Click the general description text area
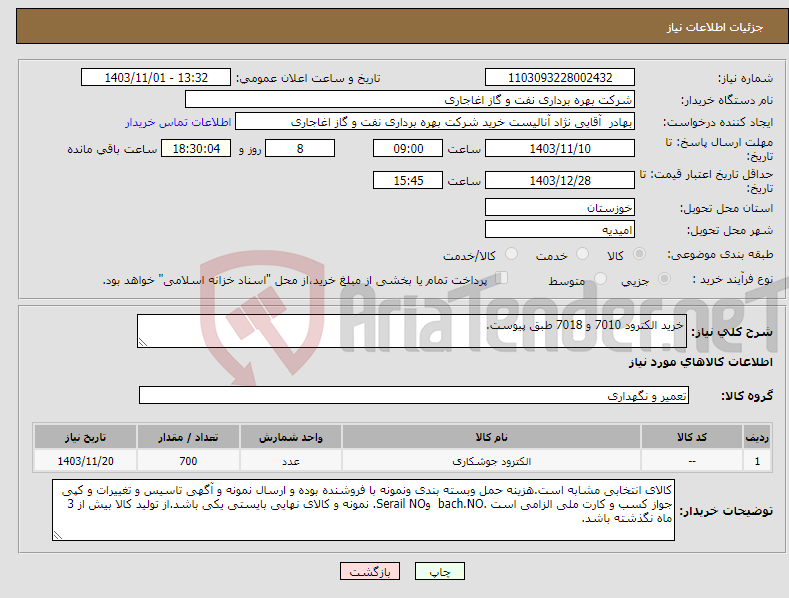 (412, 331)
